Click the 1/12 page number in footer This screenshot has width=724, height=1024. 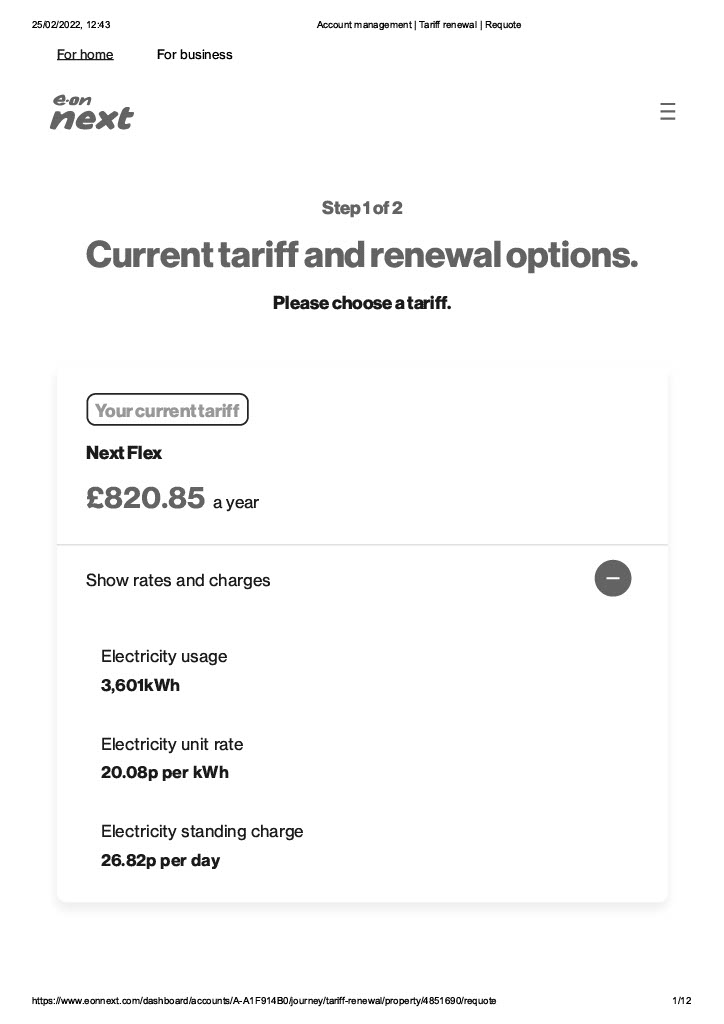pyautogui.click(x=682, y=1000)
